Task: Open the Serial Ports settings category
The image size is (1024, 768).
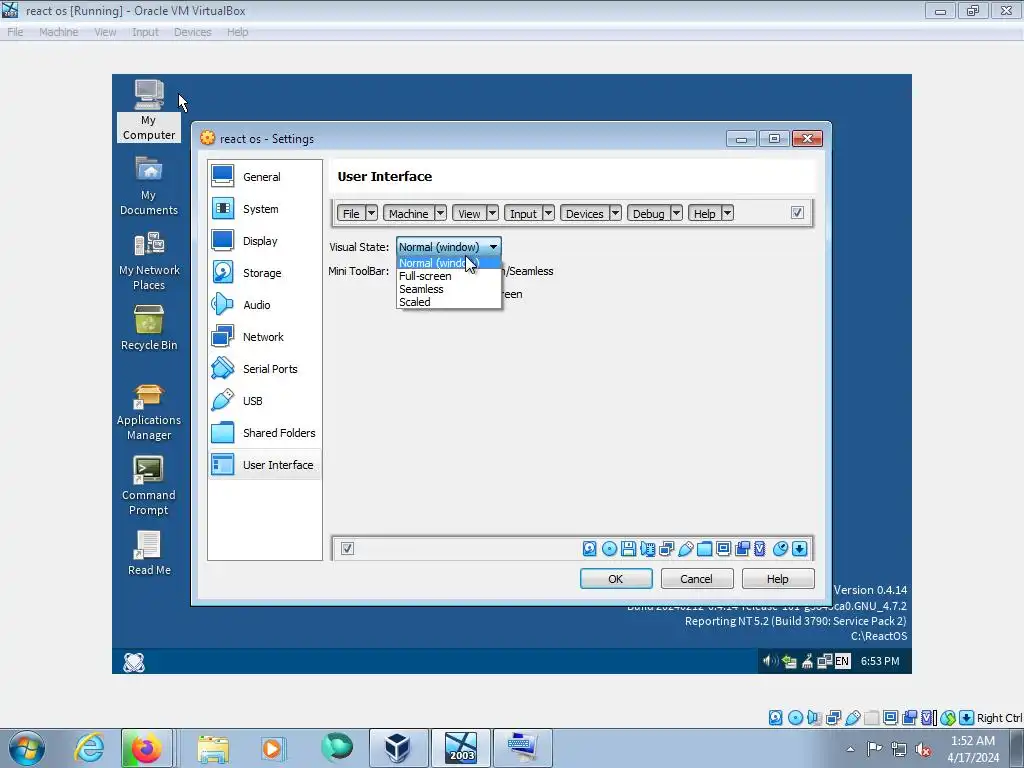Action: coord(264,369)
